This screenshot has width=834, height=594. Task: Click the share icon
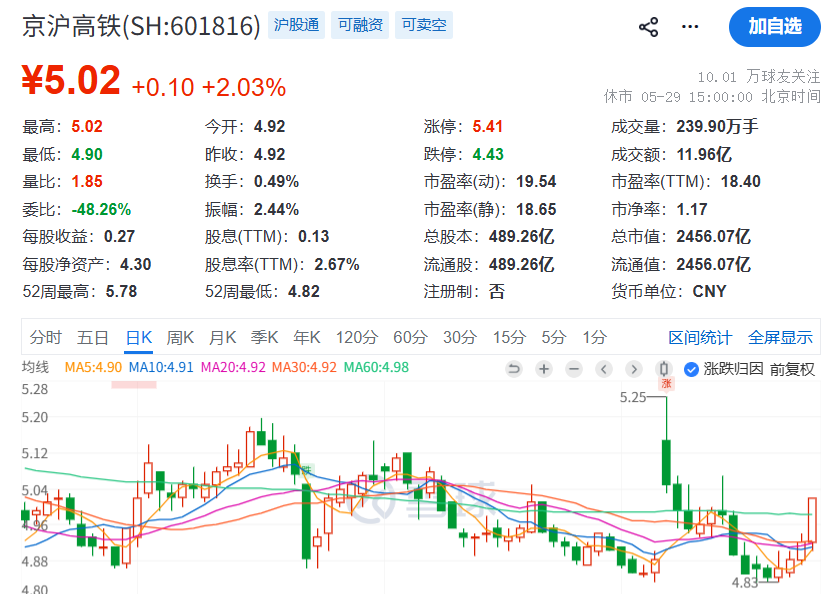[x=648, y=27]
